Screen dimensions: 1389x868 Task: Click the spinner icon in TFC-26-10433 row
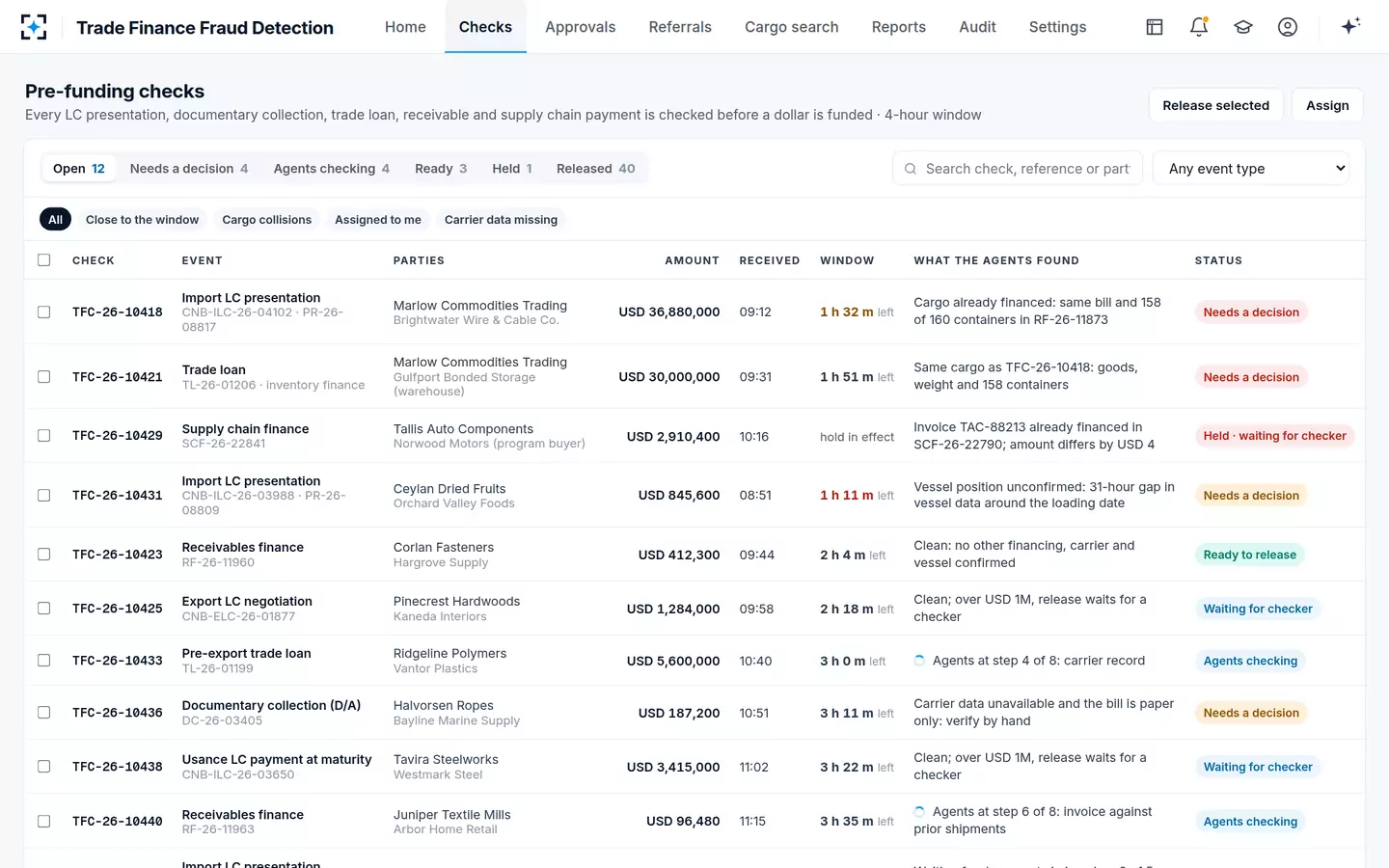pyautogui.click(x=919, y=661)
